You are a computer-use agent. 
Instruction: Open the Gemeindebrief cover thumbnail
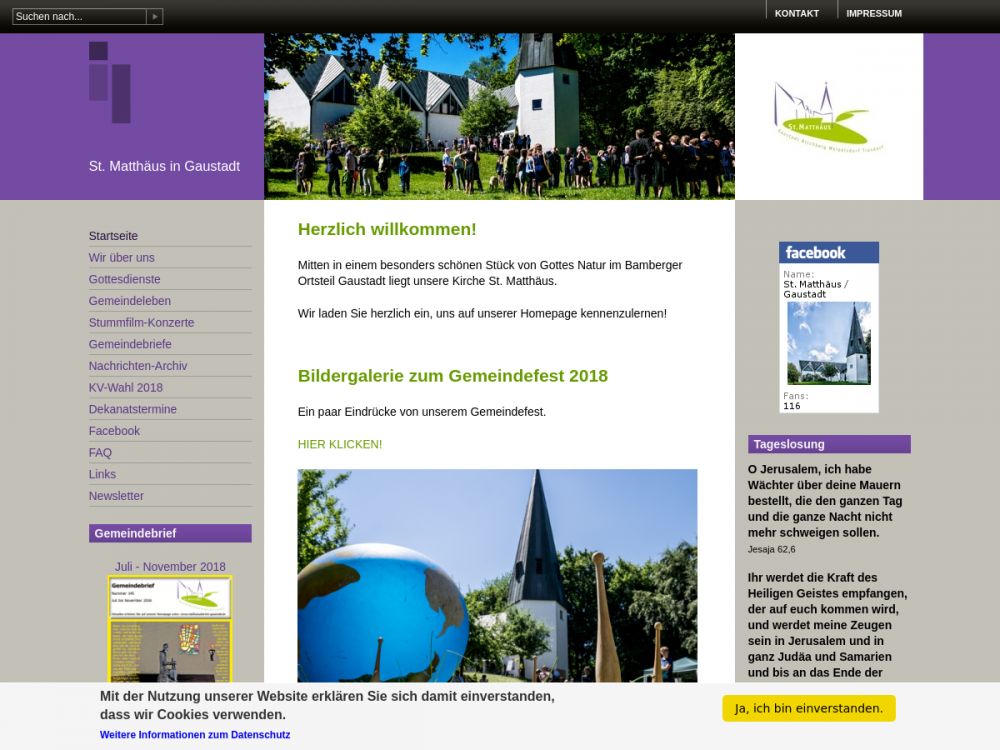point(170,628)
